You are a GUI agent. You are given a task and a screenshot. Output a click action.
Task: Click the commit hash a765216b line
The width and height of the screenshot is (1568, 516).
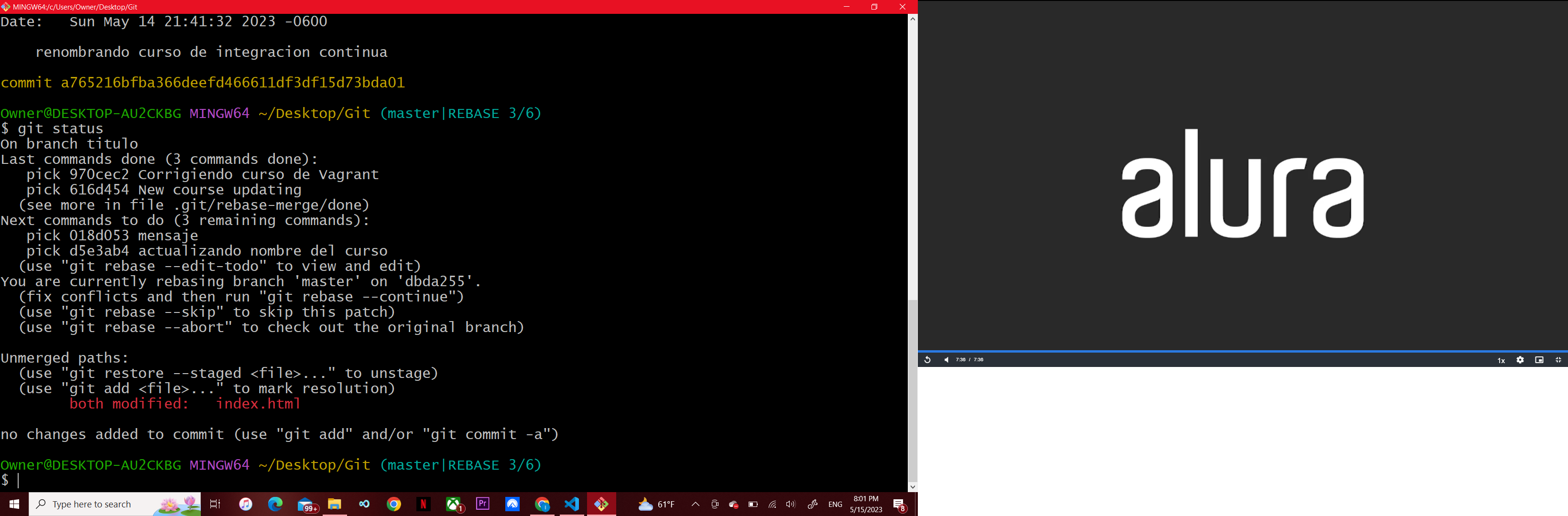(203, 82)
